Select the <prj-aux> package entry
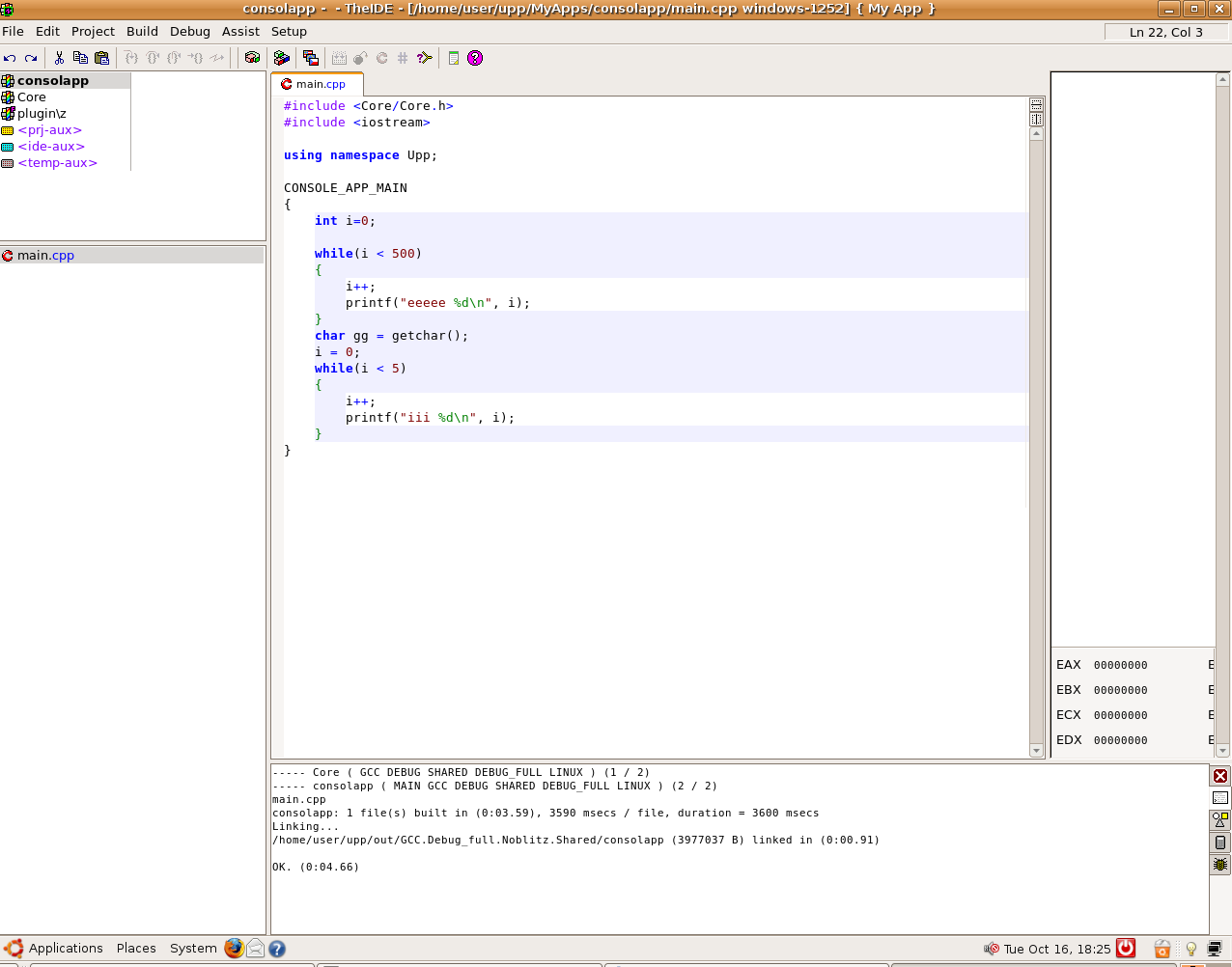This screenshot has height=967, width=1232. [49, 130]
